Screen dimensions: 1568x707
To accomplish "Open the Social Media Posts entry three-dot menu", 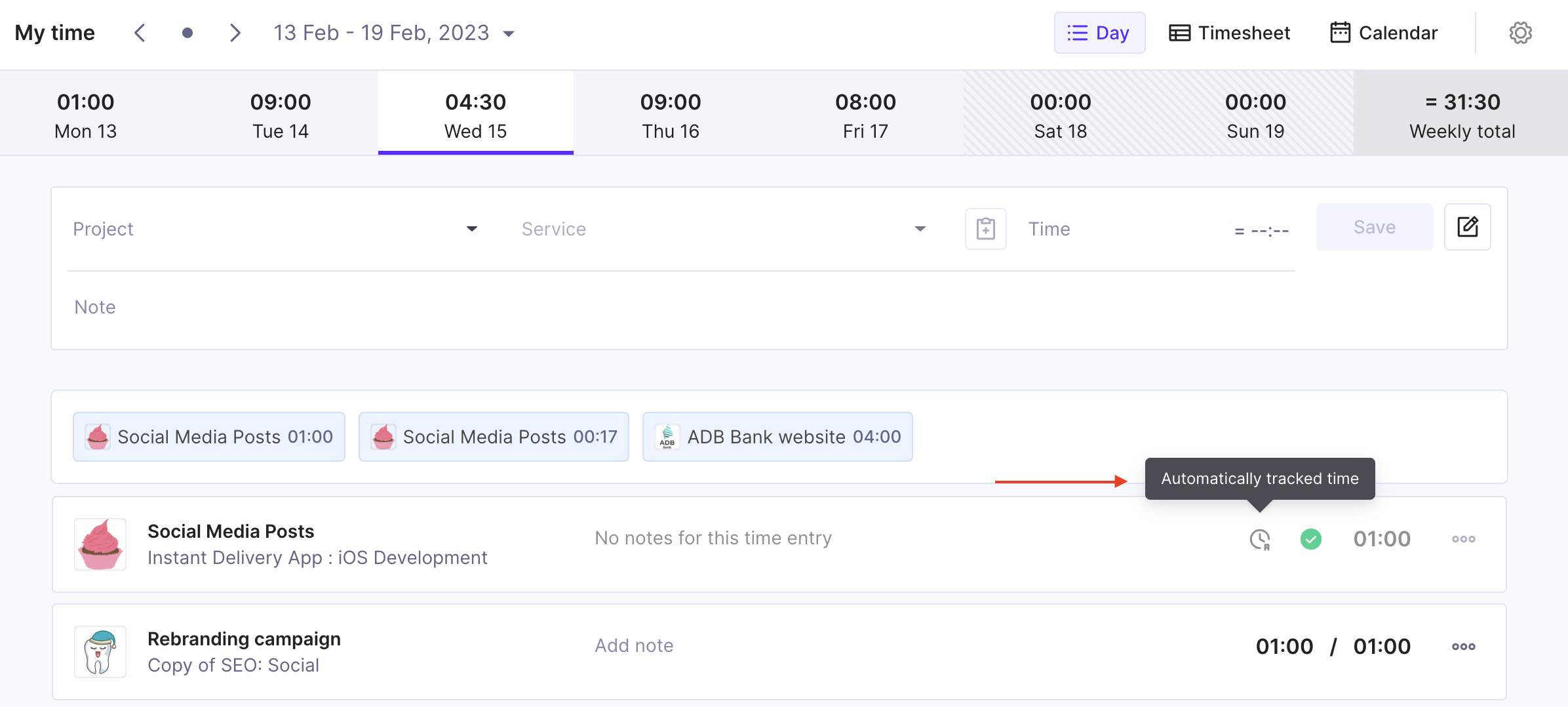I will pyautogui.click(x=1463, y=539).
